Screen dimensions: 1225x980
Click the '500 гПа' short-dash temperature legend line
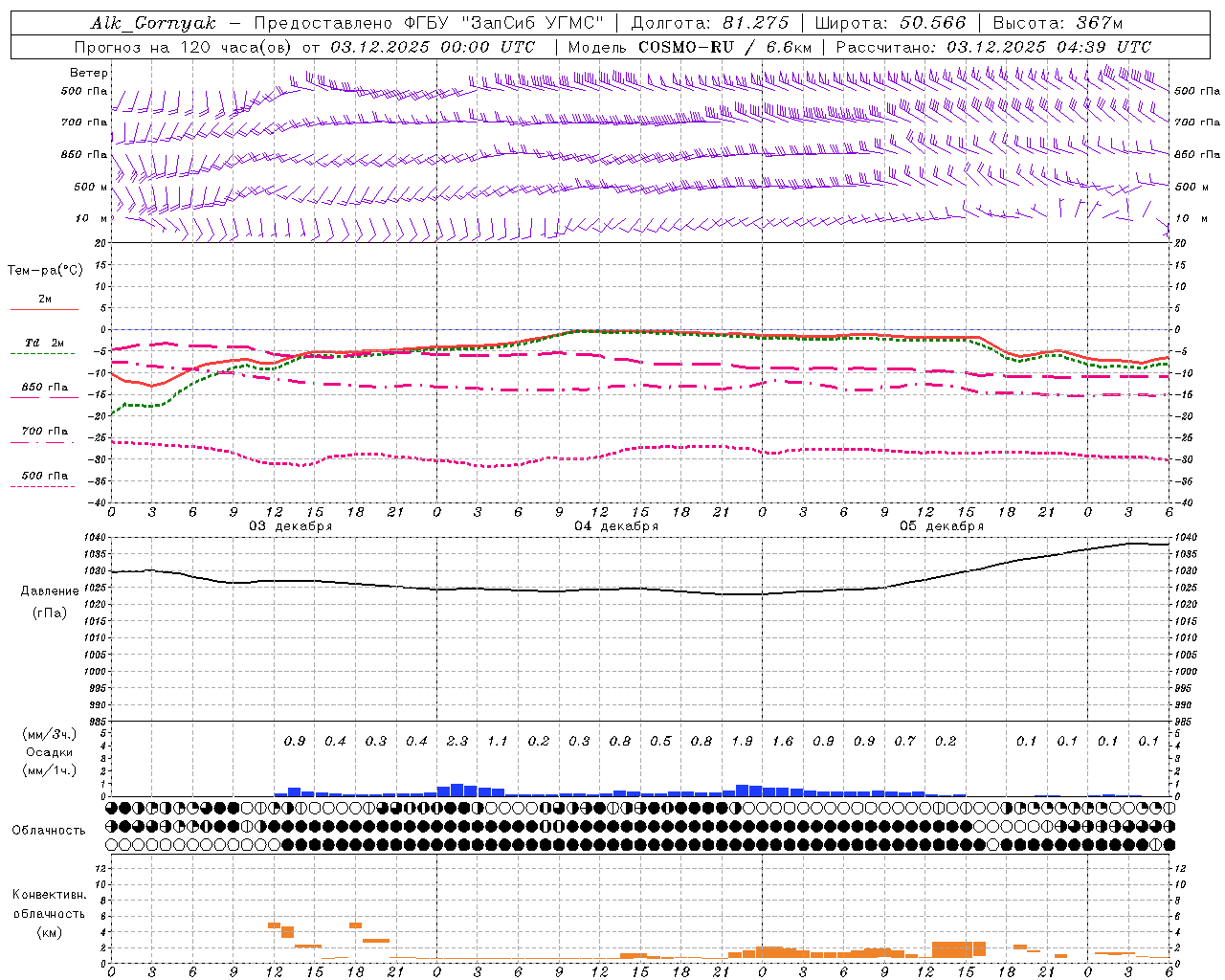tap(42, 486)
